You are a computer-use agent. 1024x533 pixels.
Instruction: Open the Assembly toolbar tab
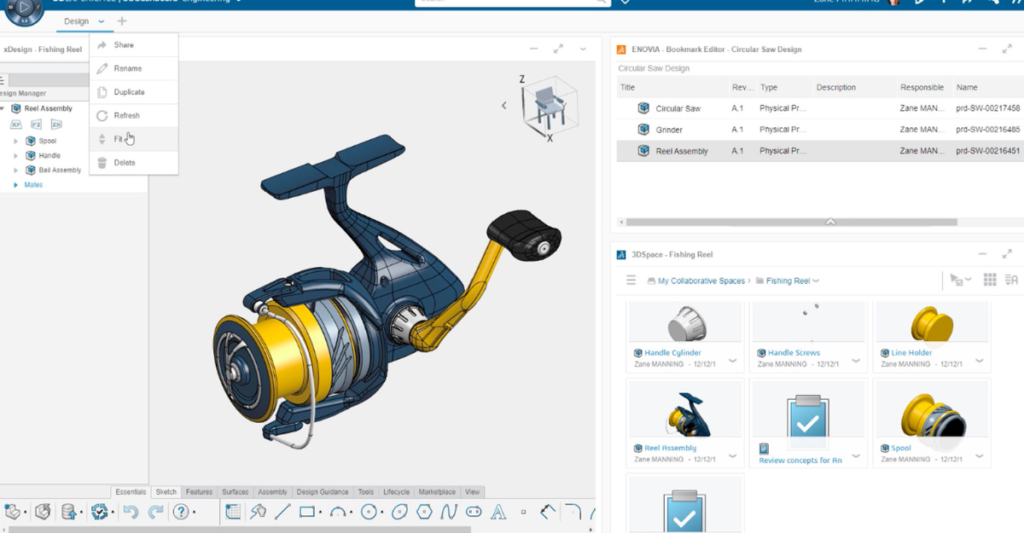(272, 492)
